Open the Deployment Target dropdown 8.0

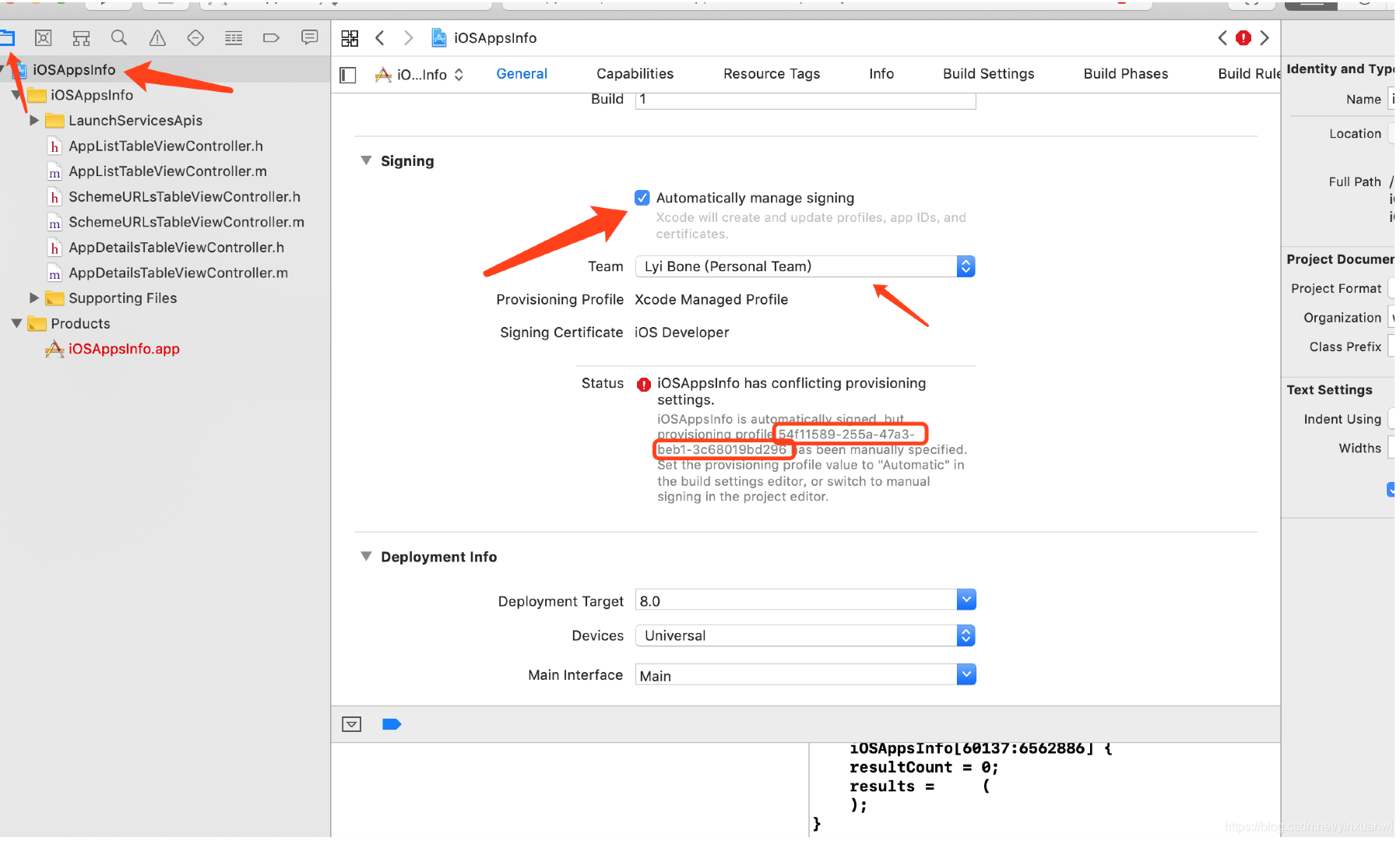point(966,600)
